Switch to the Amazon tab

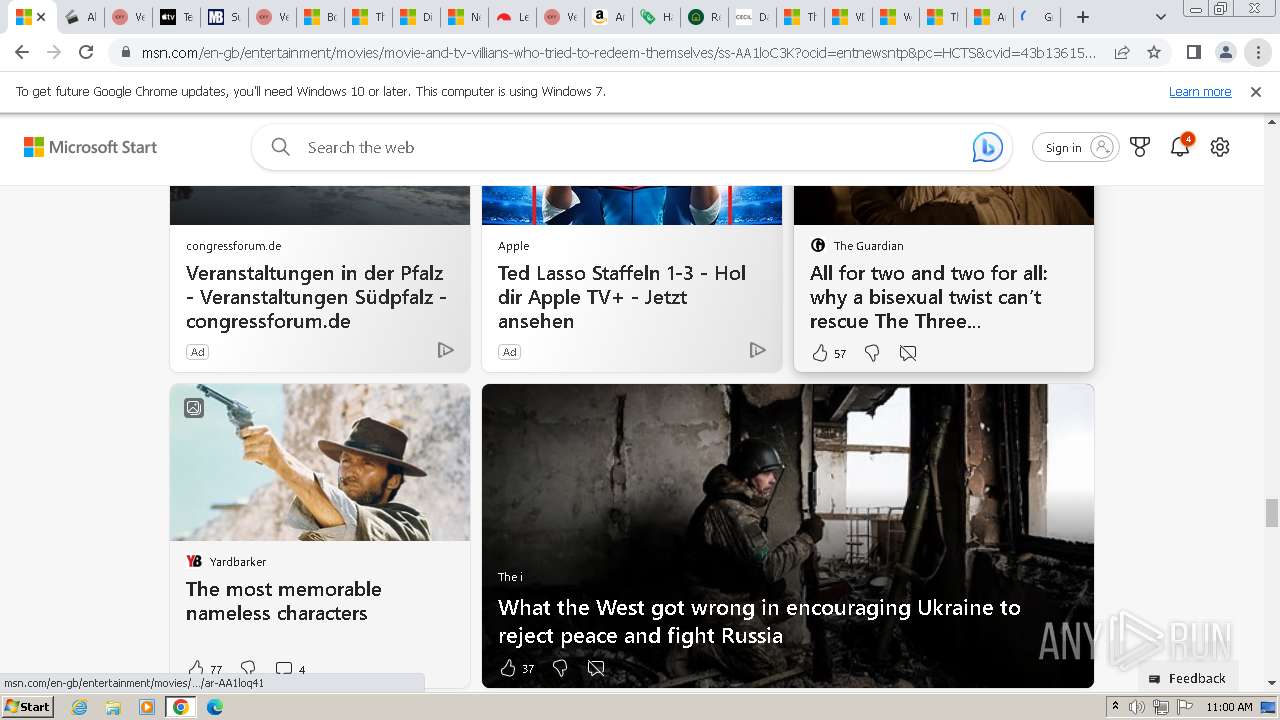(608, 17)
